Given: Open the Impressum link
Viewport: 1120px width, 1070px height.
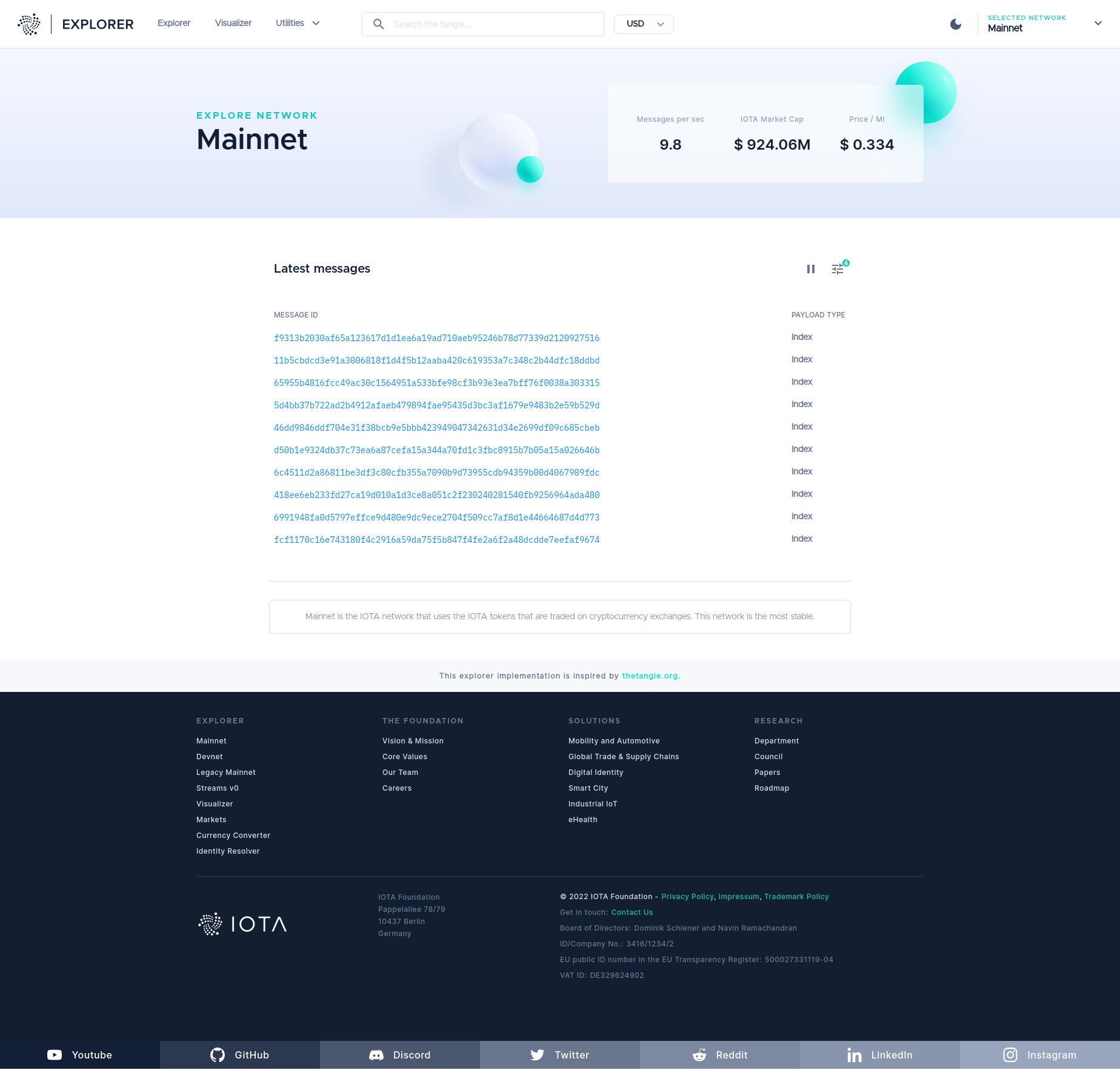Looking at the screenshot, I should click(x=739, y=897).
